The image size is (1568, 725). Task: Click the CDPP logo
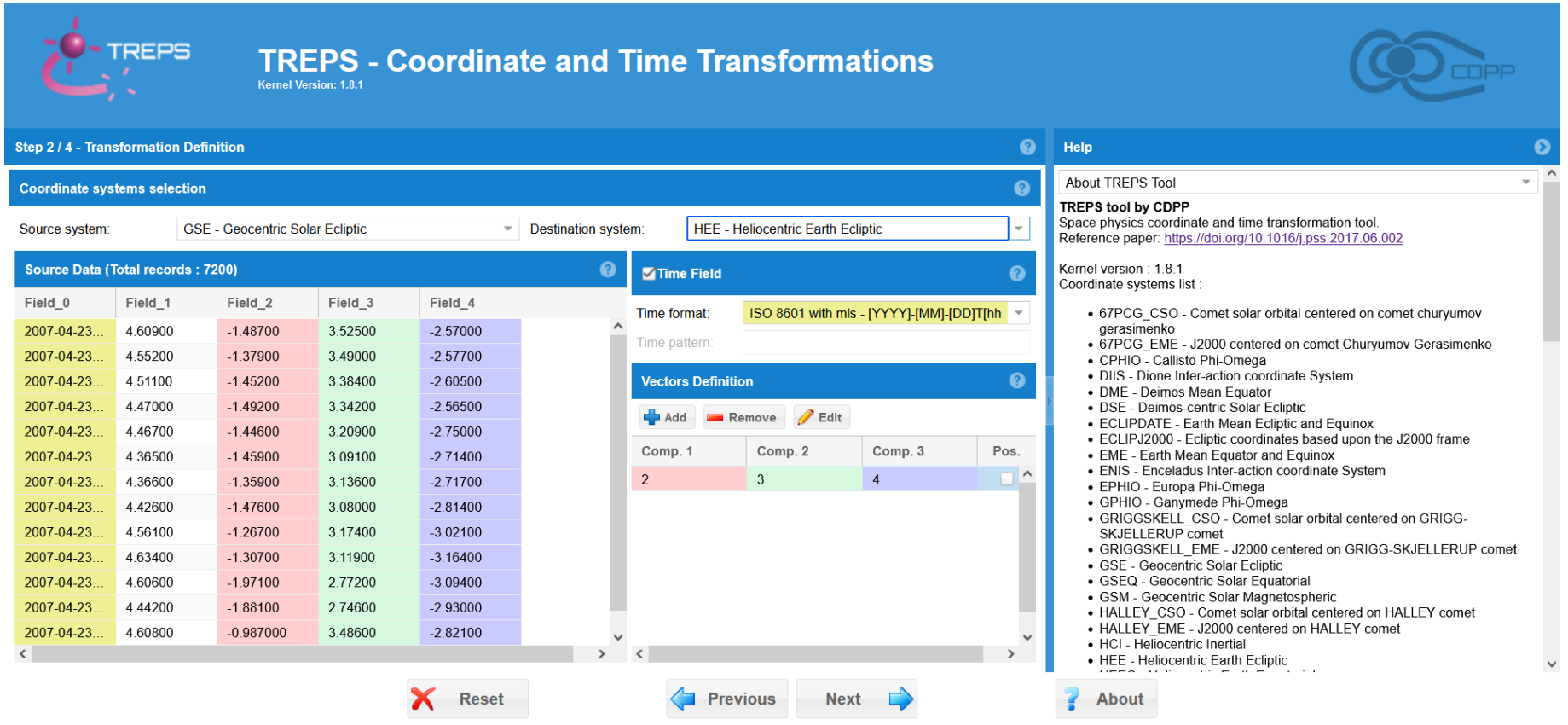(1432, 65)
